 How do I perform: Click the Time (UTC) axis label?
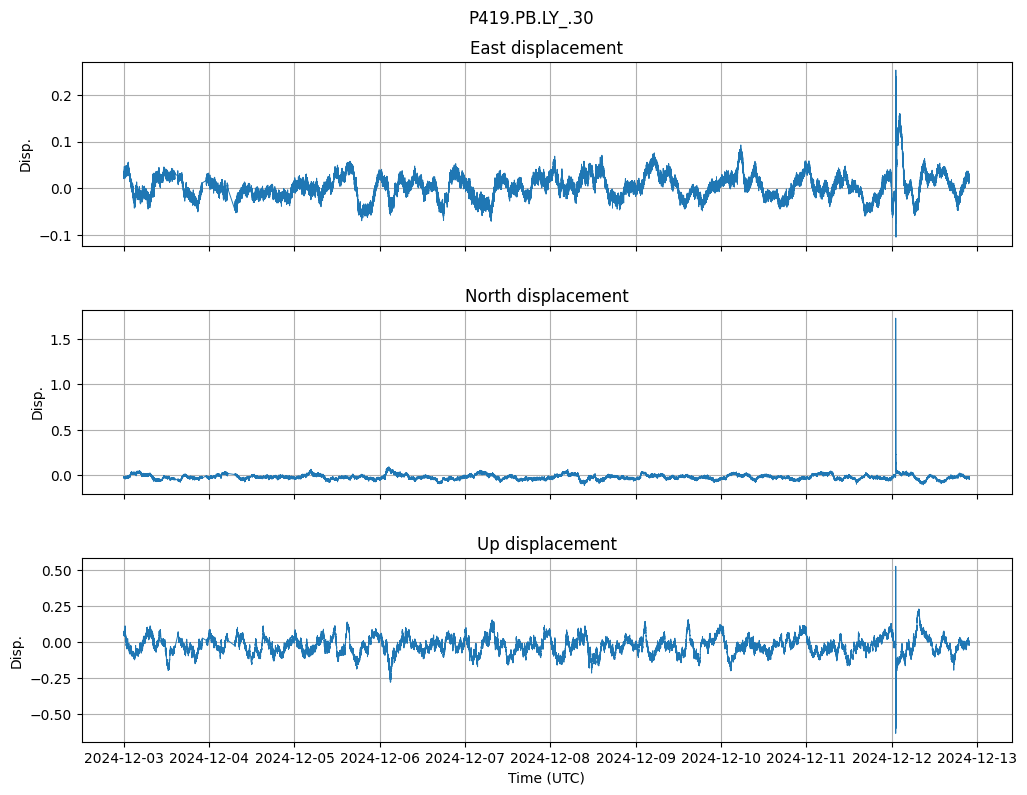(546, 777)
